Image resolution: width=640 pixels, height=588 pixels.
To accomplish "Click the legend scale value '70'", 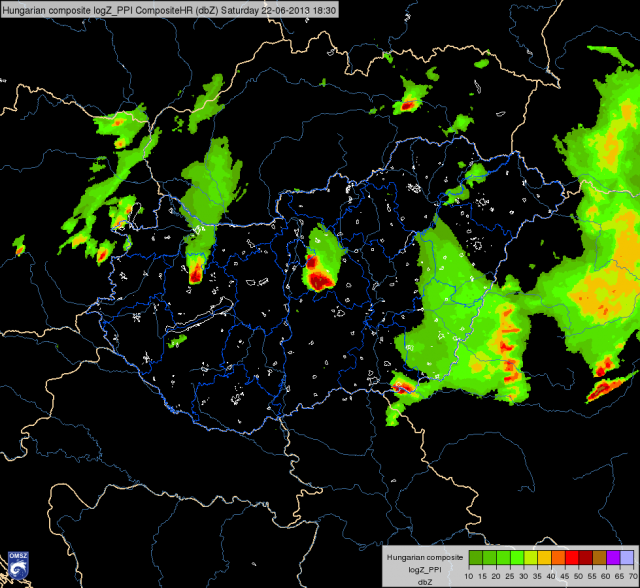I will click(633, 576).
